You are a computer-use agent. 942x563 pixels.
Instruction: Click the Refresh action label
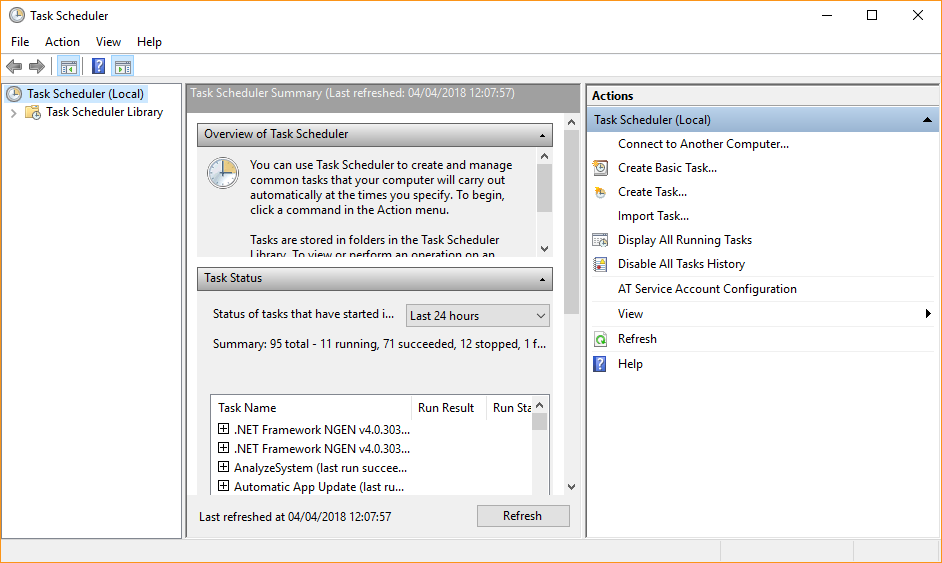point(637,339)
